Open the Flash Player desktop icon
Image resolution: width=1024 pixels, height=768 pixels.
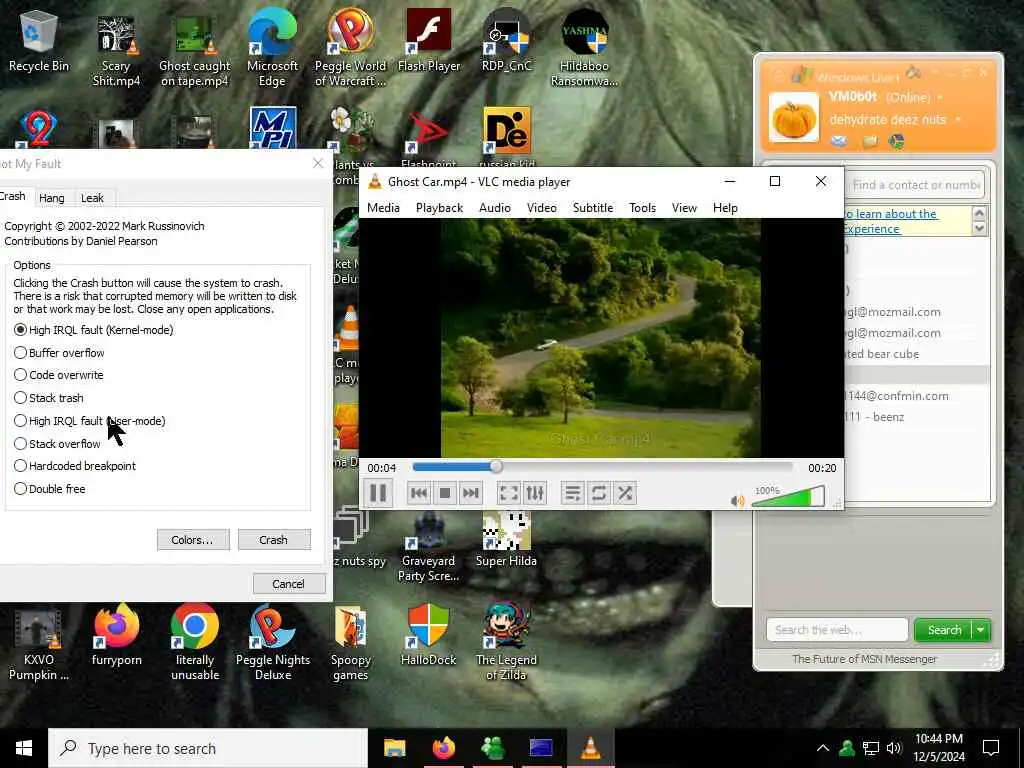coord(428,42)
